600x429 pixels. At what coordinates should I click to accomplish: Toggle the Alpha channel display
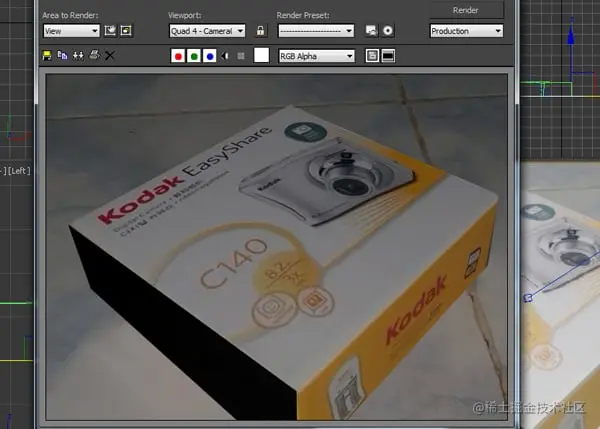tap(225, 56)
